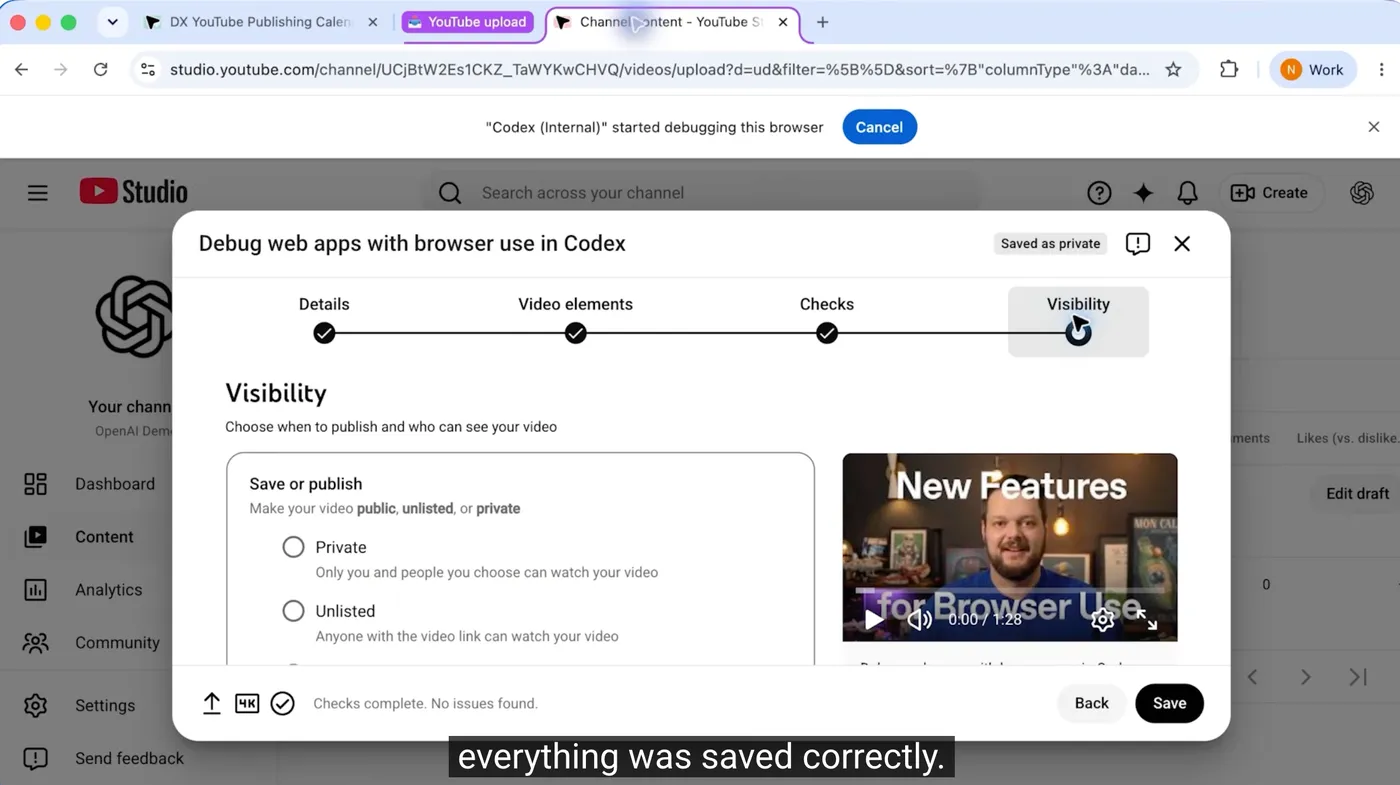Open the Work profile menu

[x=1314, y=69]
